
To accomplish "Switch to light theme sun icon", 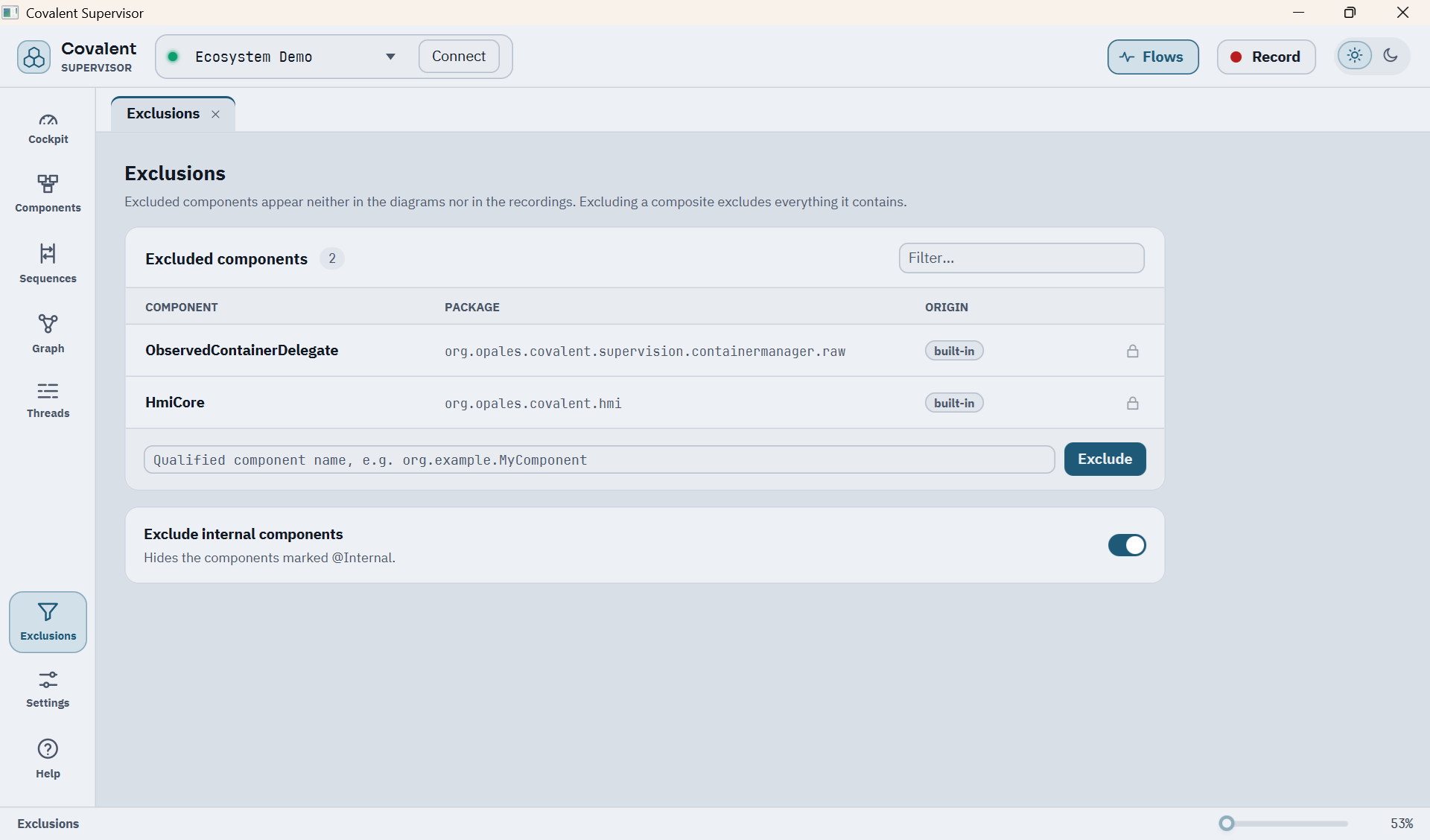I will (1355, 56).
